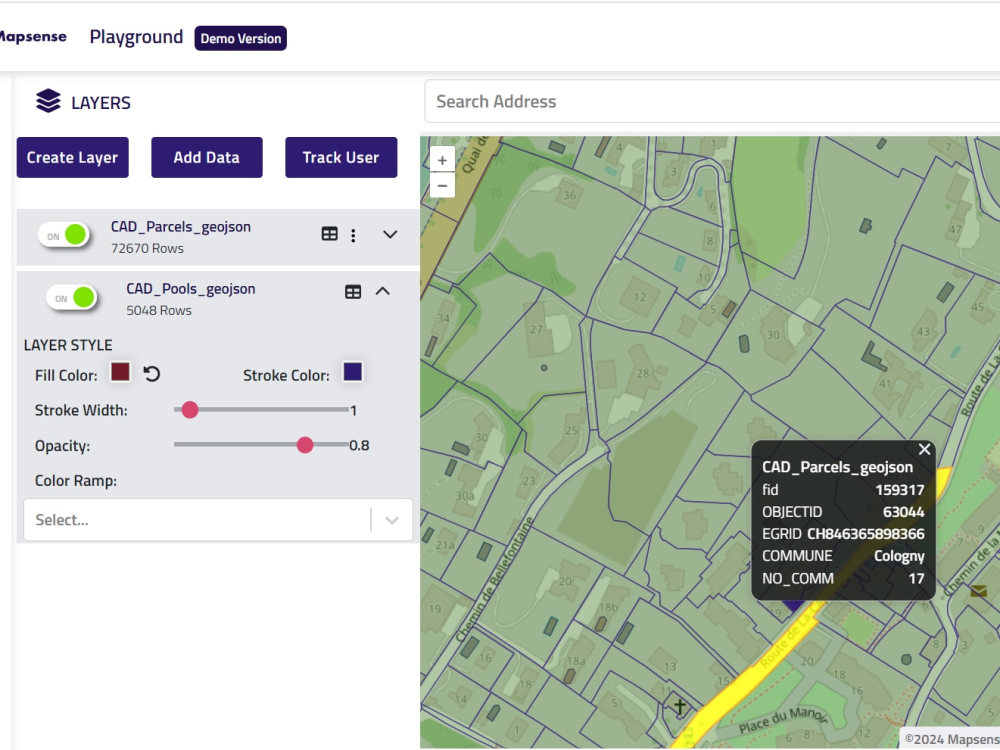The width and height of the screenshot is (1000, 750).
Task: Click the Track User button
Action: point(341,158)
